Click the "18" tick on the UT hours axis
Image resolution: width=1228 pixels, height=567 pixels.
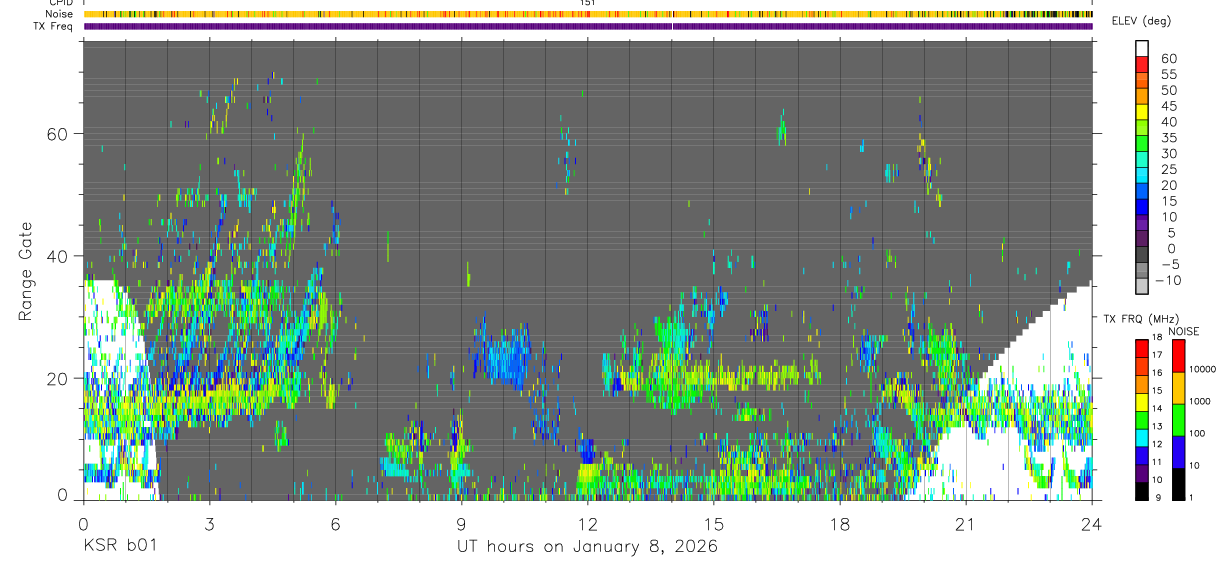point(840,523)
